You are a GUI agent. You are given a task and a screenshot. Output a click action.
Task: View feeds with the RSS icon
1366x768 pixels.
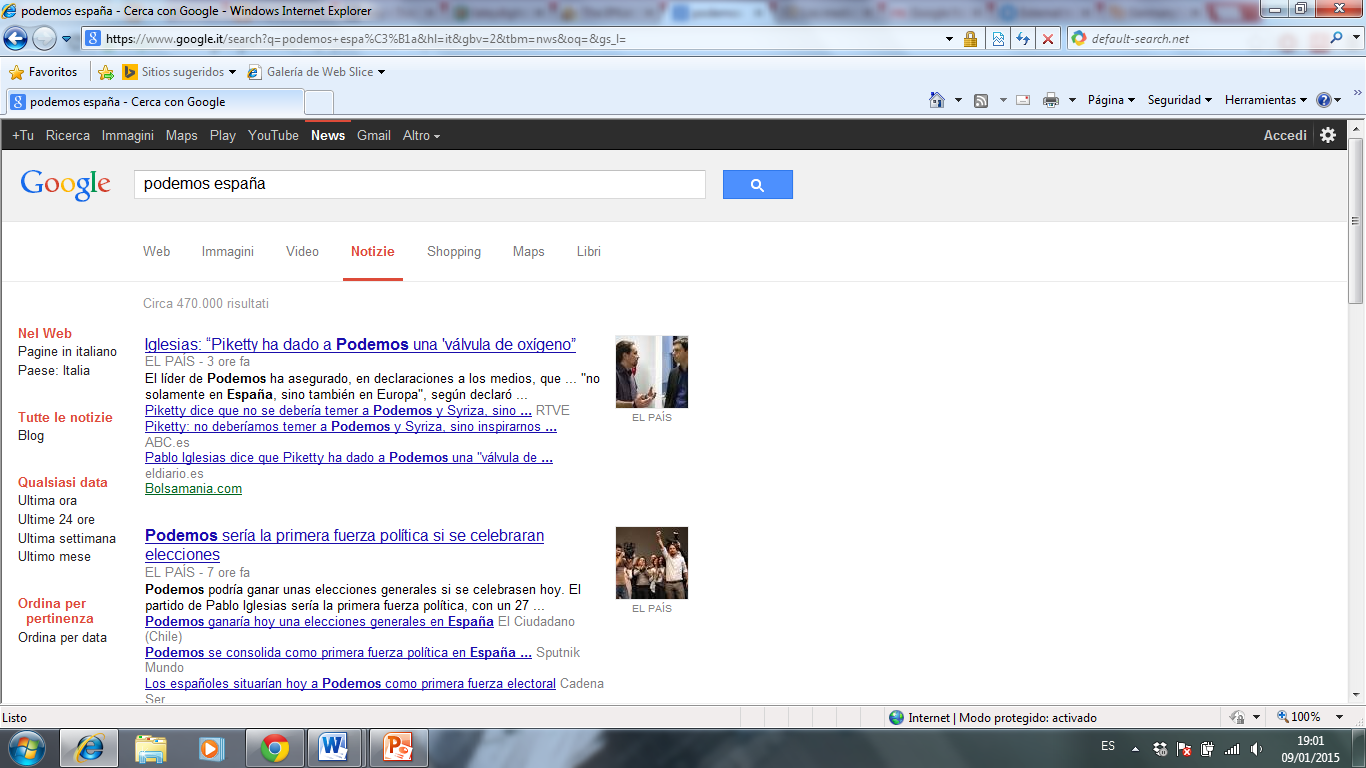pyautogui.click(x=981, y=100)
